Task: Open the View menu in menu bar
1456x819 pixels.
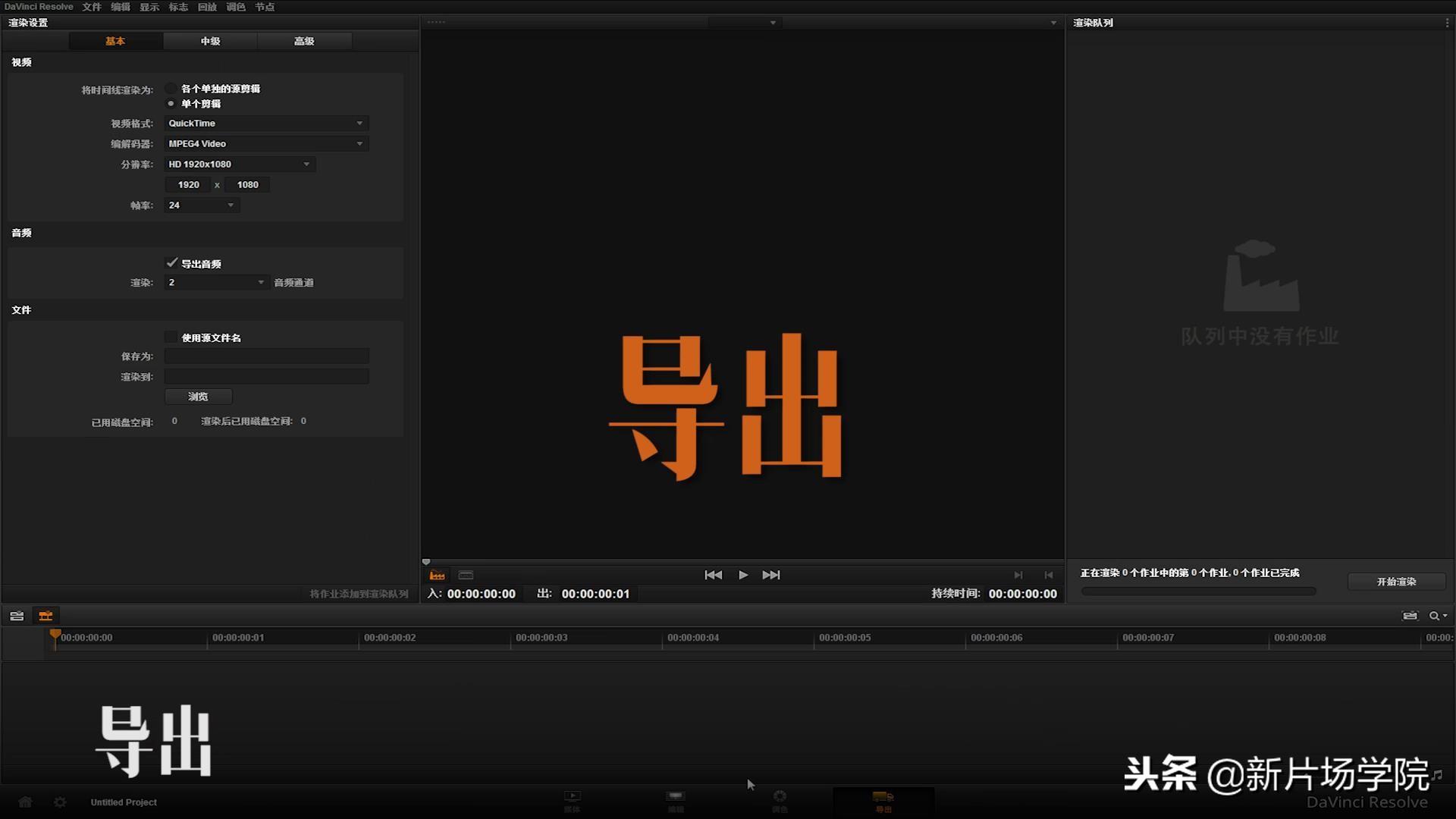Action: (x=149, y=7)
